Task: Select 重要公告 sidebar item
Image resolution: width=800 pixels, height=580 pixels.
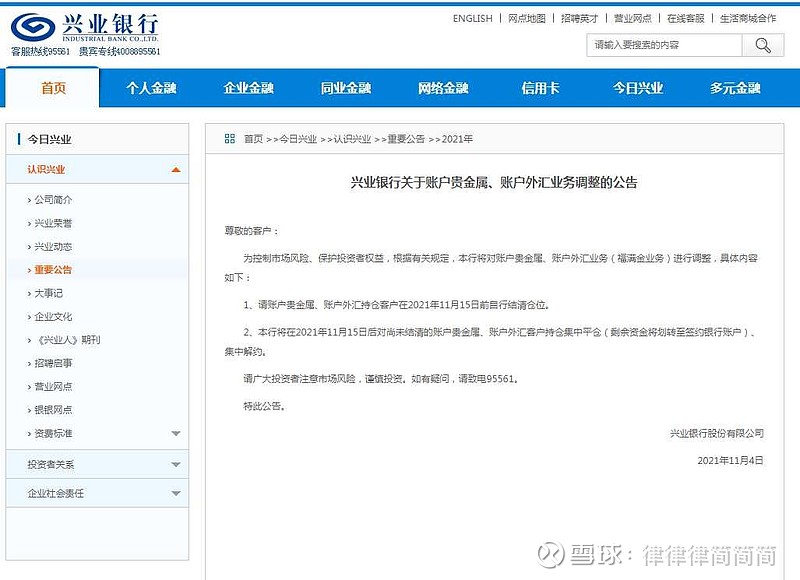Action: tap(53, 269)
